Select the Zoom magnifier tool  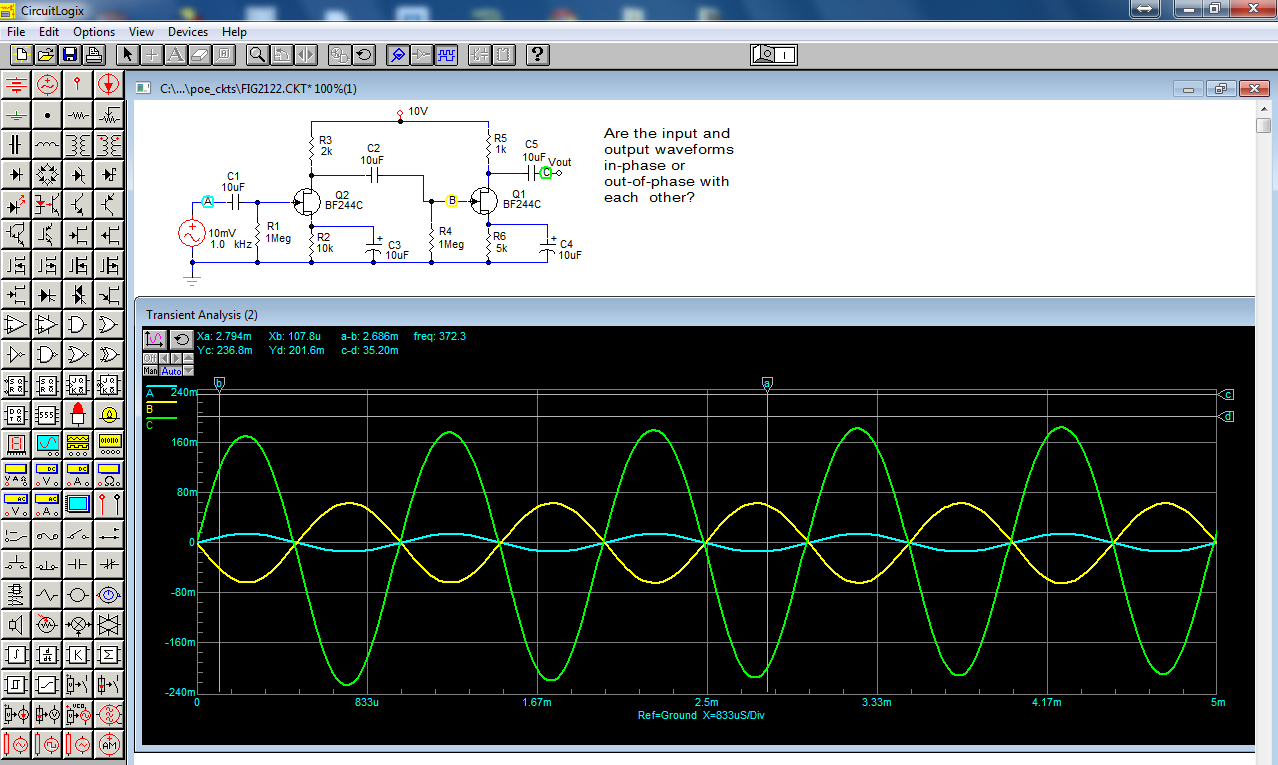tap(257, 55)
